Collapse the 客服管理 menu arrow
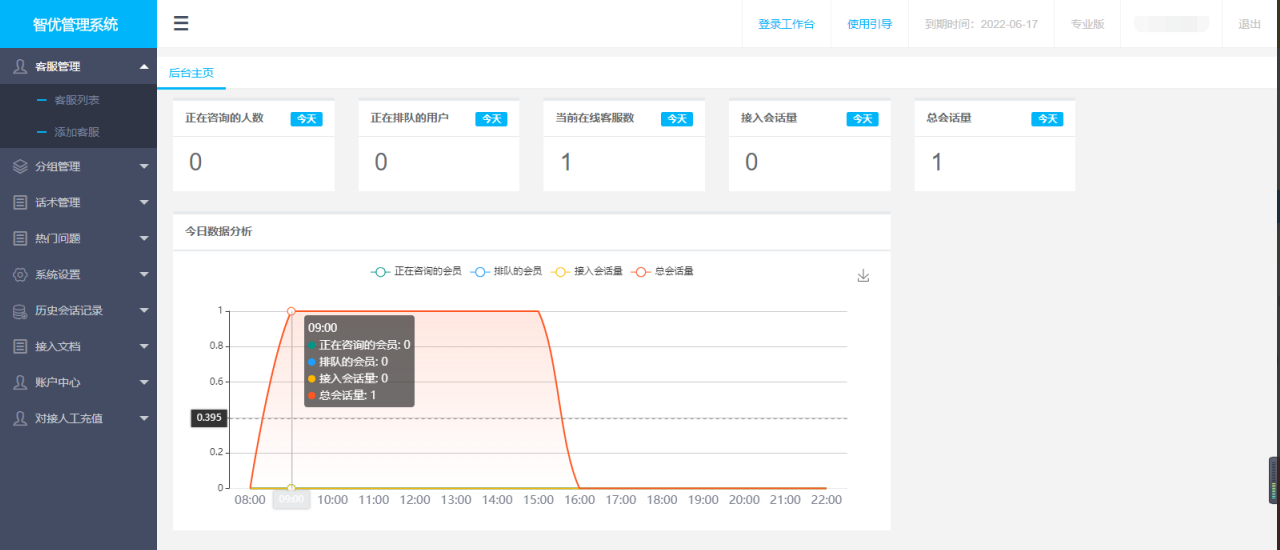 [x=144, y=67]
